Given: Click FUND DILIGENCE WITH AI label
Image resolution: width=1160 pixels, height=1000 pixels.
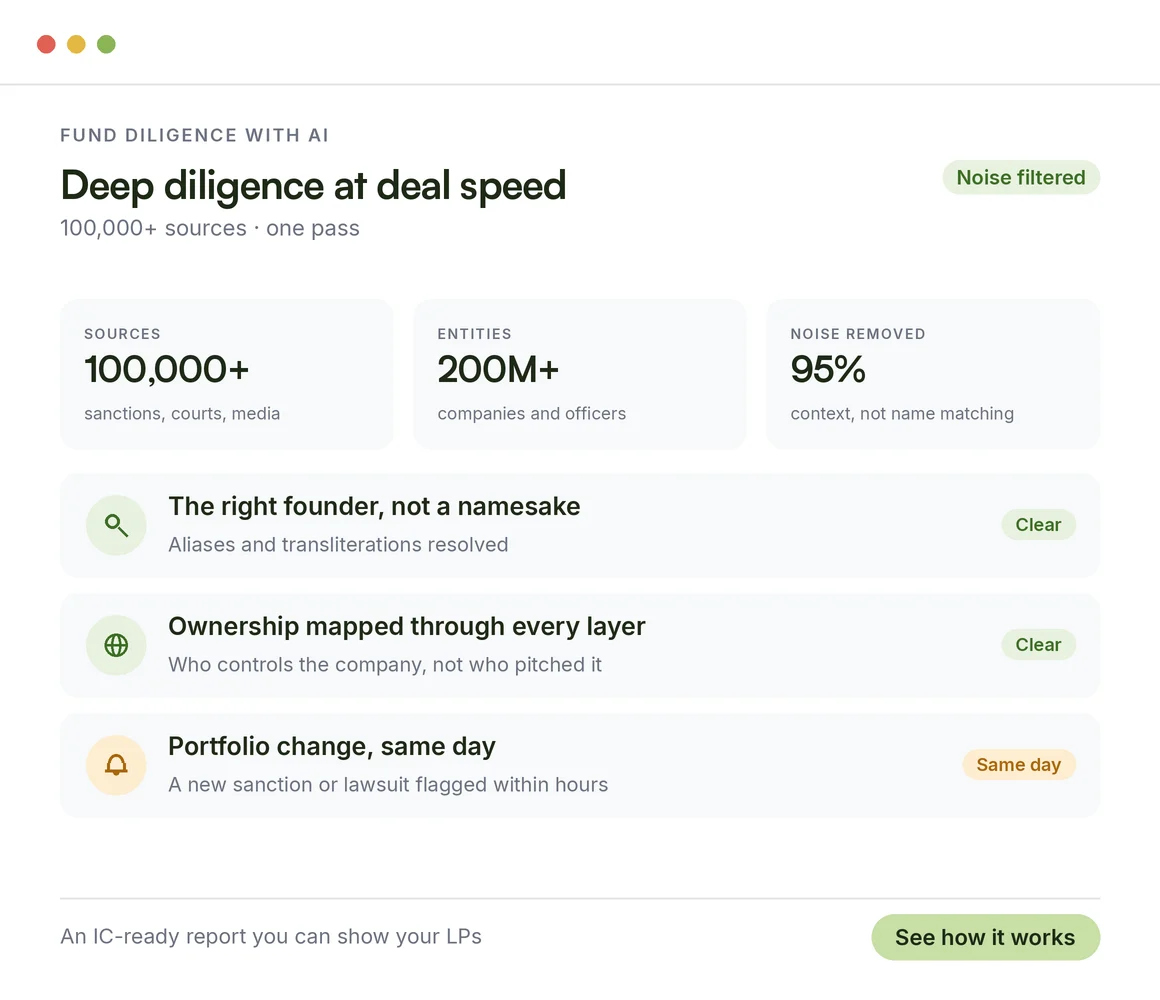Looking at the screenshot, I should [x=195, y=135].
